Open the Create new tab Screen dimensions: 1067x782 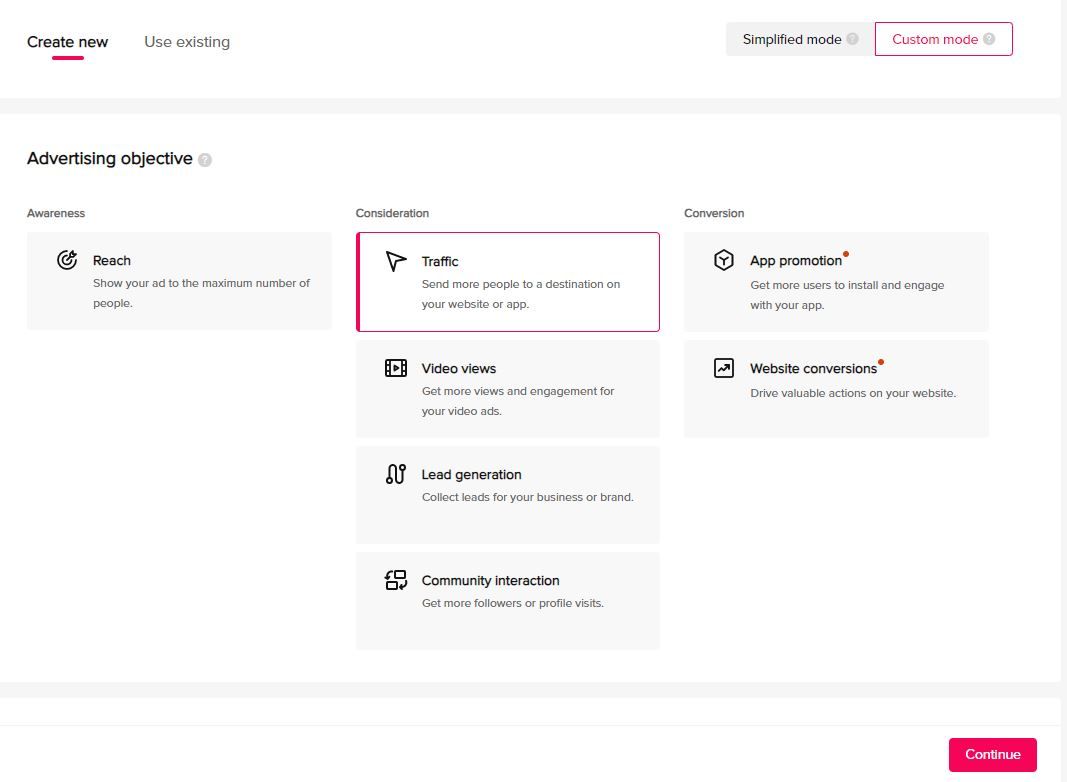67,42
